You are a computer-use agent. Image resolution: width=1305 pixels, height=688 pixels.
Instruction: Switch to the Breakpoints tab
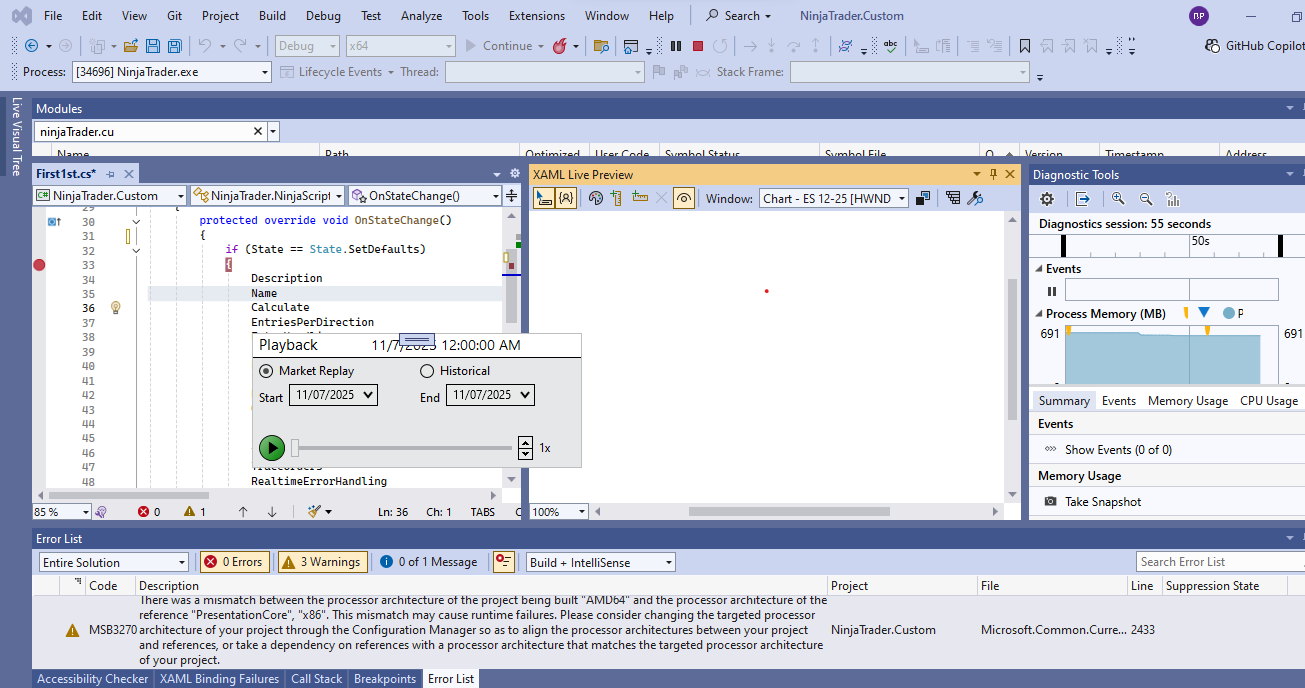[384, 679]
